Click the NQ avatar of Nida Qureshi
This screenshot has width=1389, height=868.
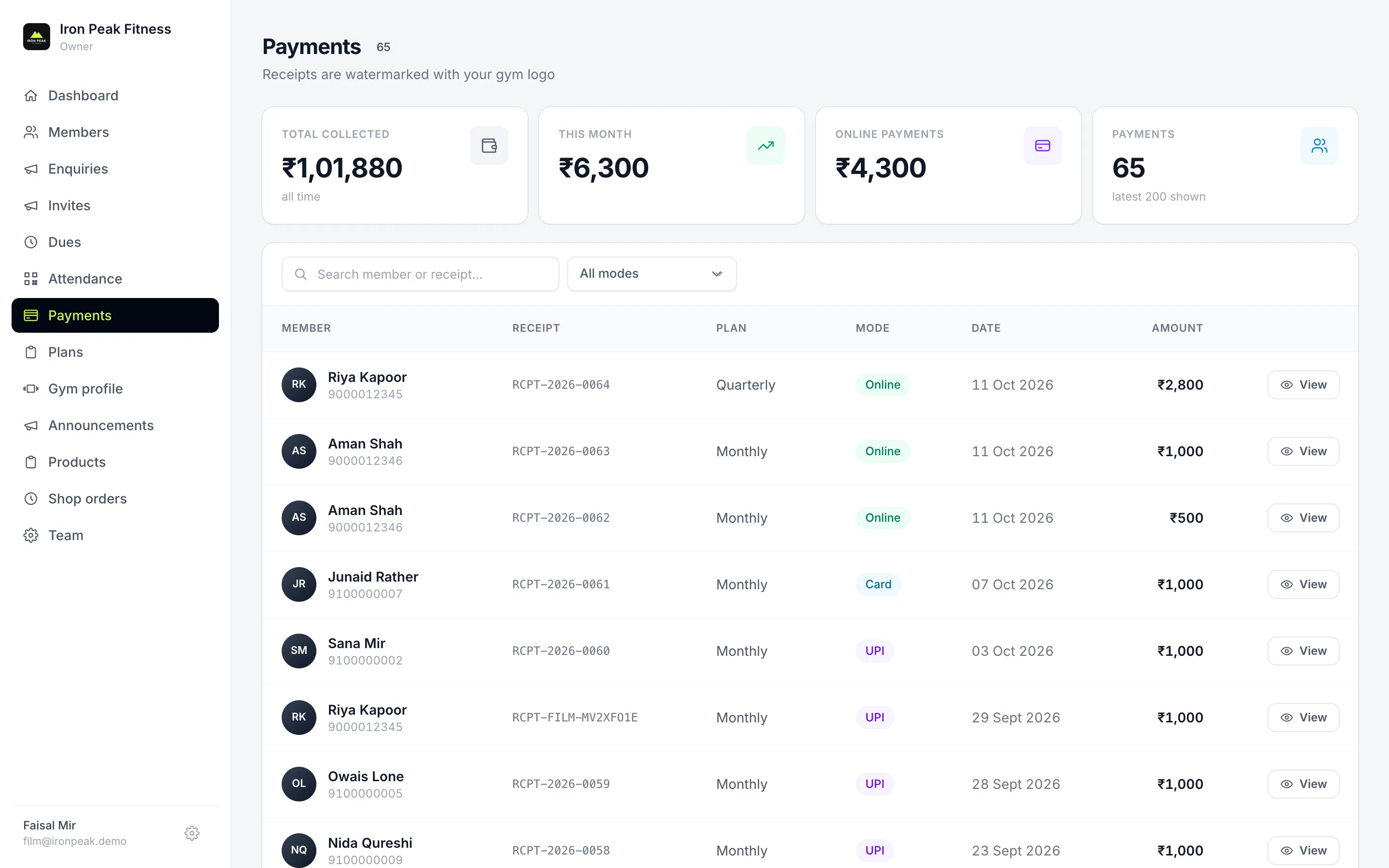coord(299,851)
